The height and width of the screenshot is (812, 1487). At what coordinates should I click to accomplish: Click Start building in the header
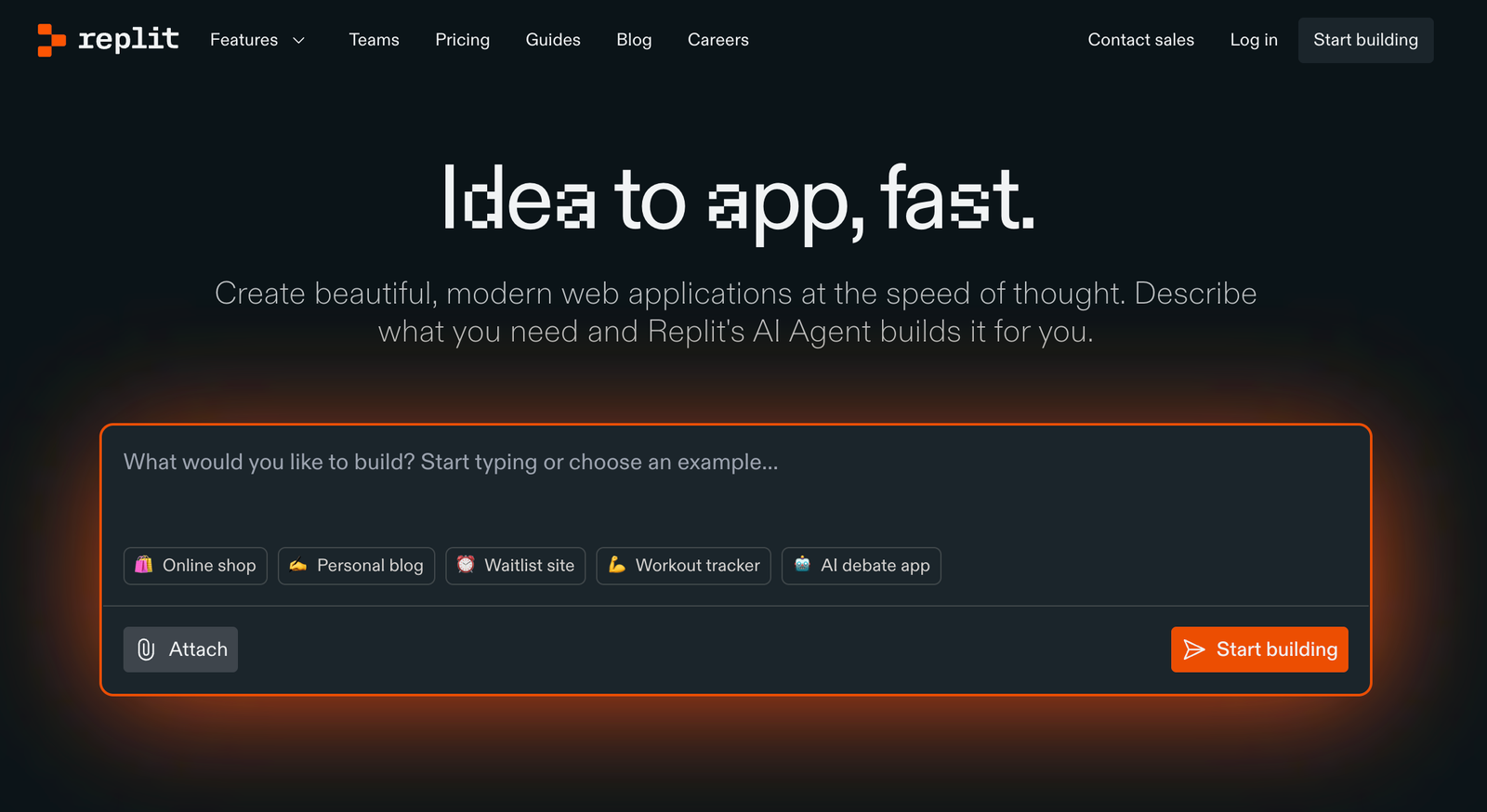(x=1365, y=40)
